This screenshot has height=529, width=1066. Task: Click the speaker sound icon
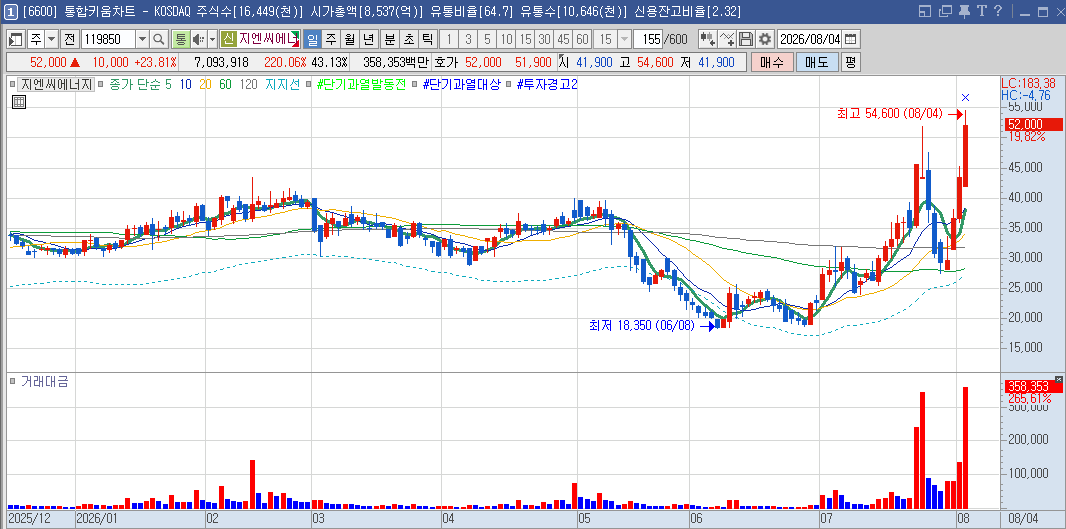[x=198, y=39]
